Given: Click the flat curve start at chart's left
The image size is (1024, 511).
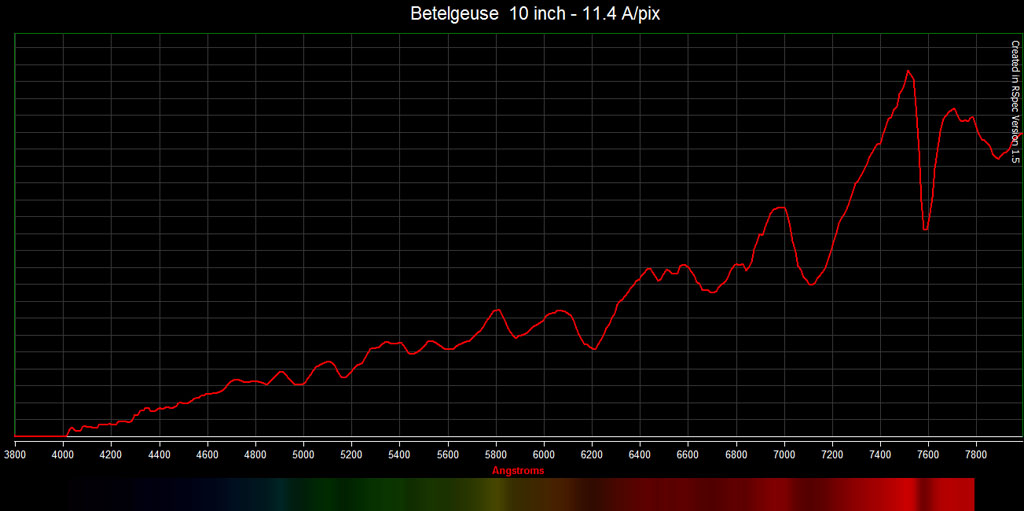Looking at the screenshot, I should coord(40,436).
